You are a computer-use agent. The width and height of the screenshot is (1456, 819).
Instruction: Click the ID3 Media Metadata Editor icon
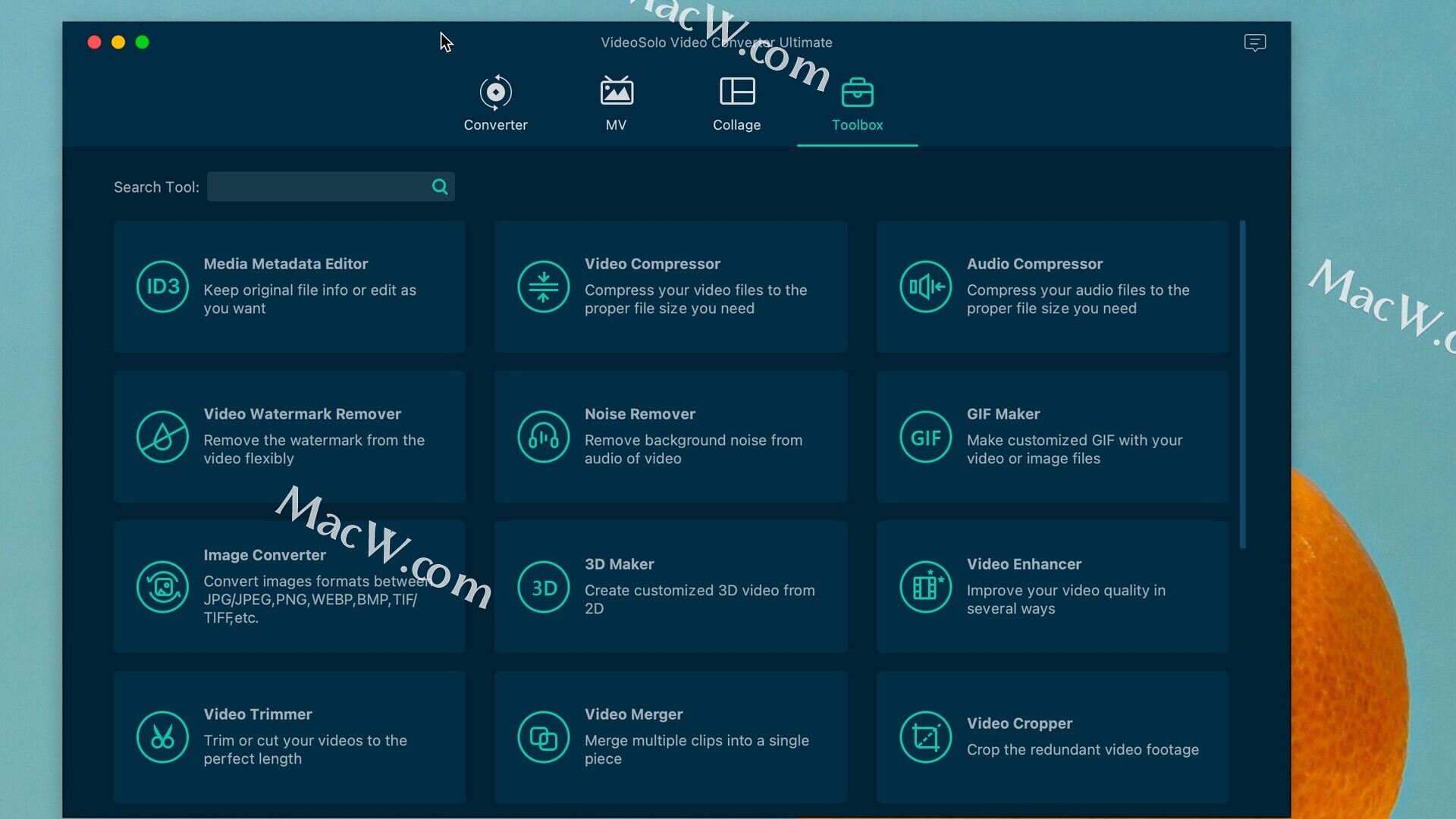click(162, 287)
